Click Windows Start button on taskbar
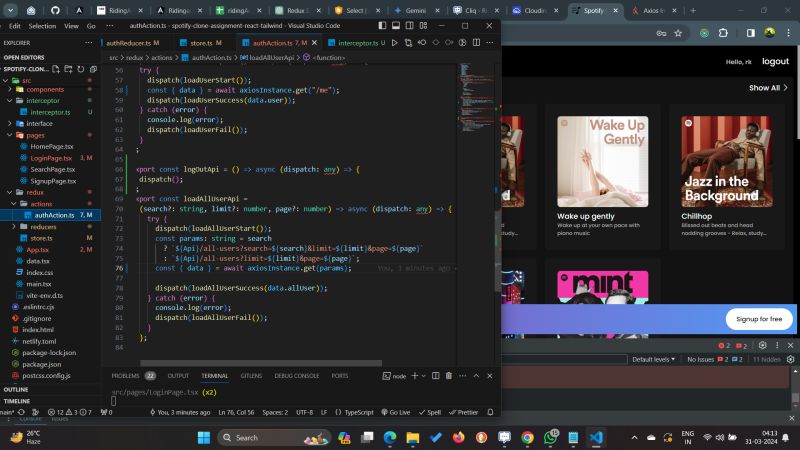Screen dimensions: 800x450 click(204, 438)
